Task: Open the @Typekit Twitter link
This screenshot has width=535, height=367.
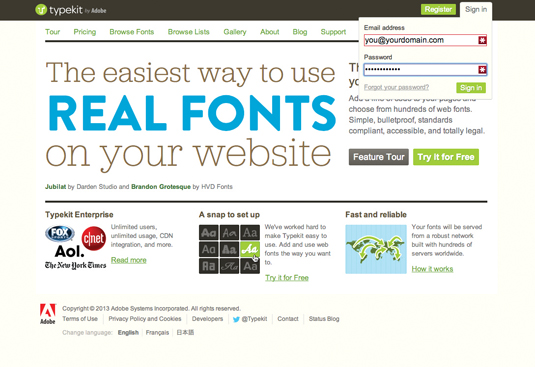Action: [254, 319]
